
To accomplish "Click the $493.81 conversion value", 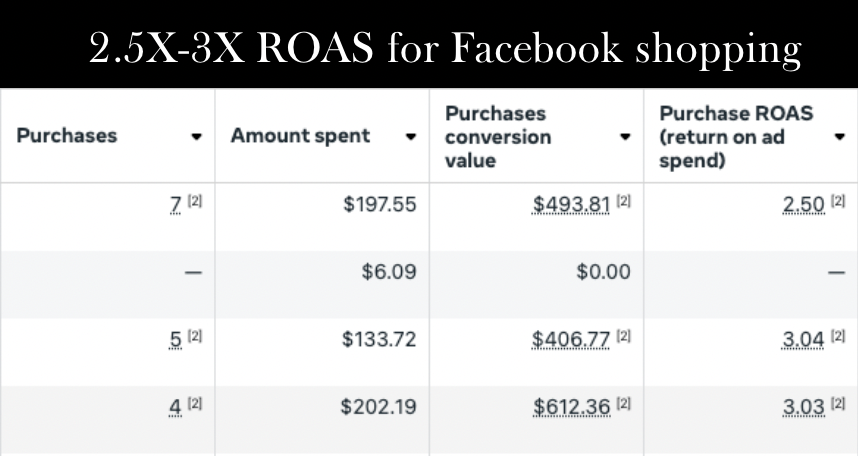I will (x=571, y=205).
